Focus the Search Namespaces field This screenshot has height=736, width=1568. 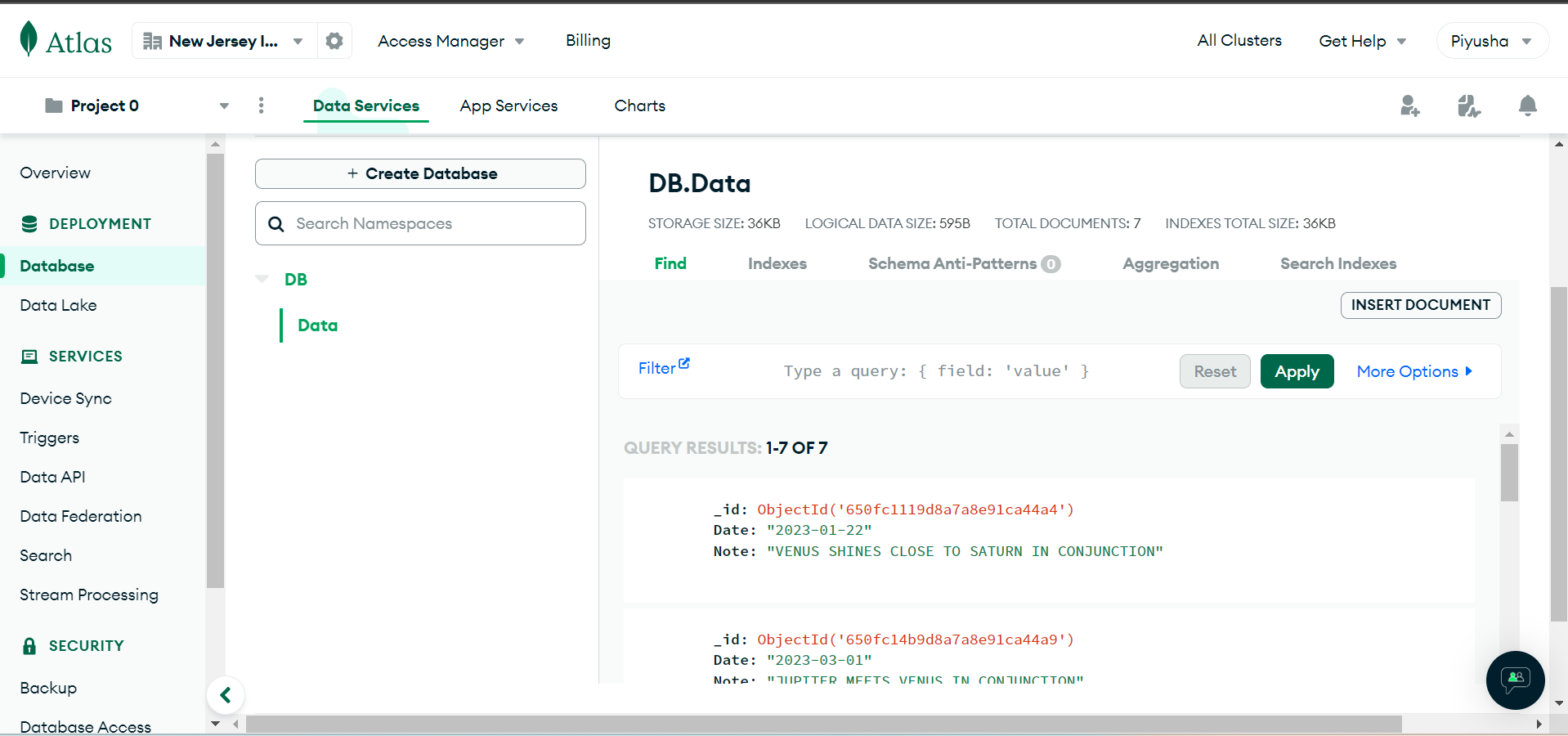(x=420, y=223)
